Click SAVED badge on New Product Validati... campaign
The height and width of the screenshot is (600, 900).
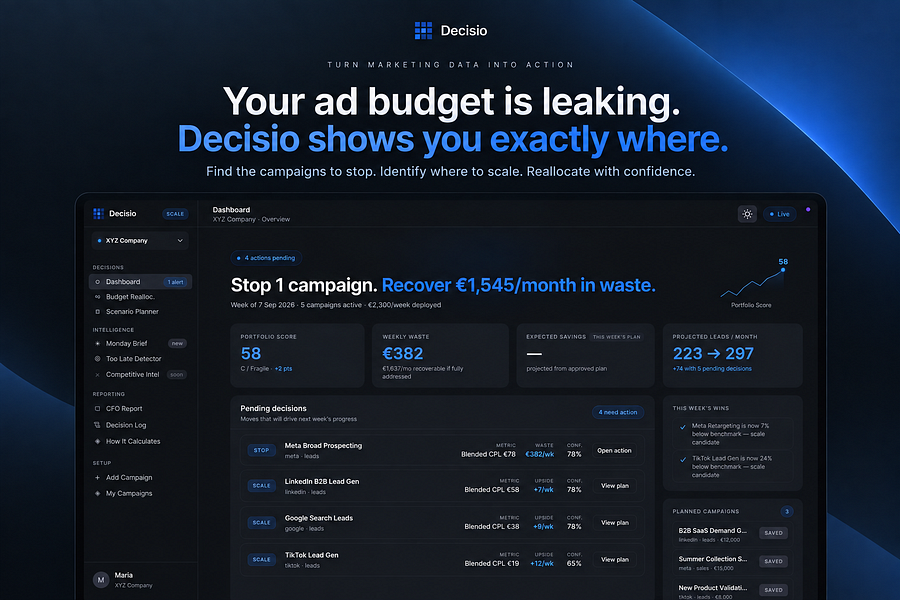[x=773, y=590]
